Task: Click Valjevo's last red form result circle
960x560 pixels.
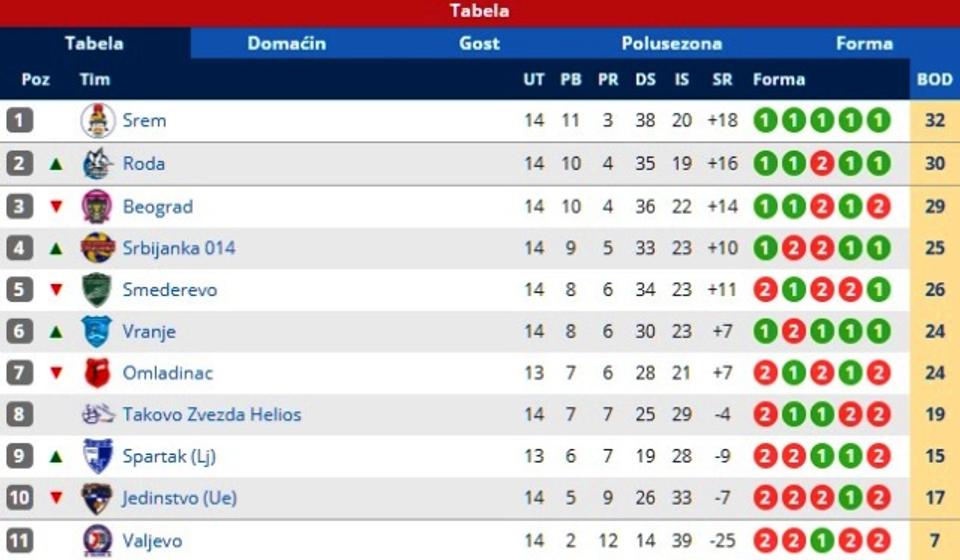Action: (x=878, y=541)
